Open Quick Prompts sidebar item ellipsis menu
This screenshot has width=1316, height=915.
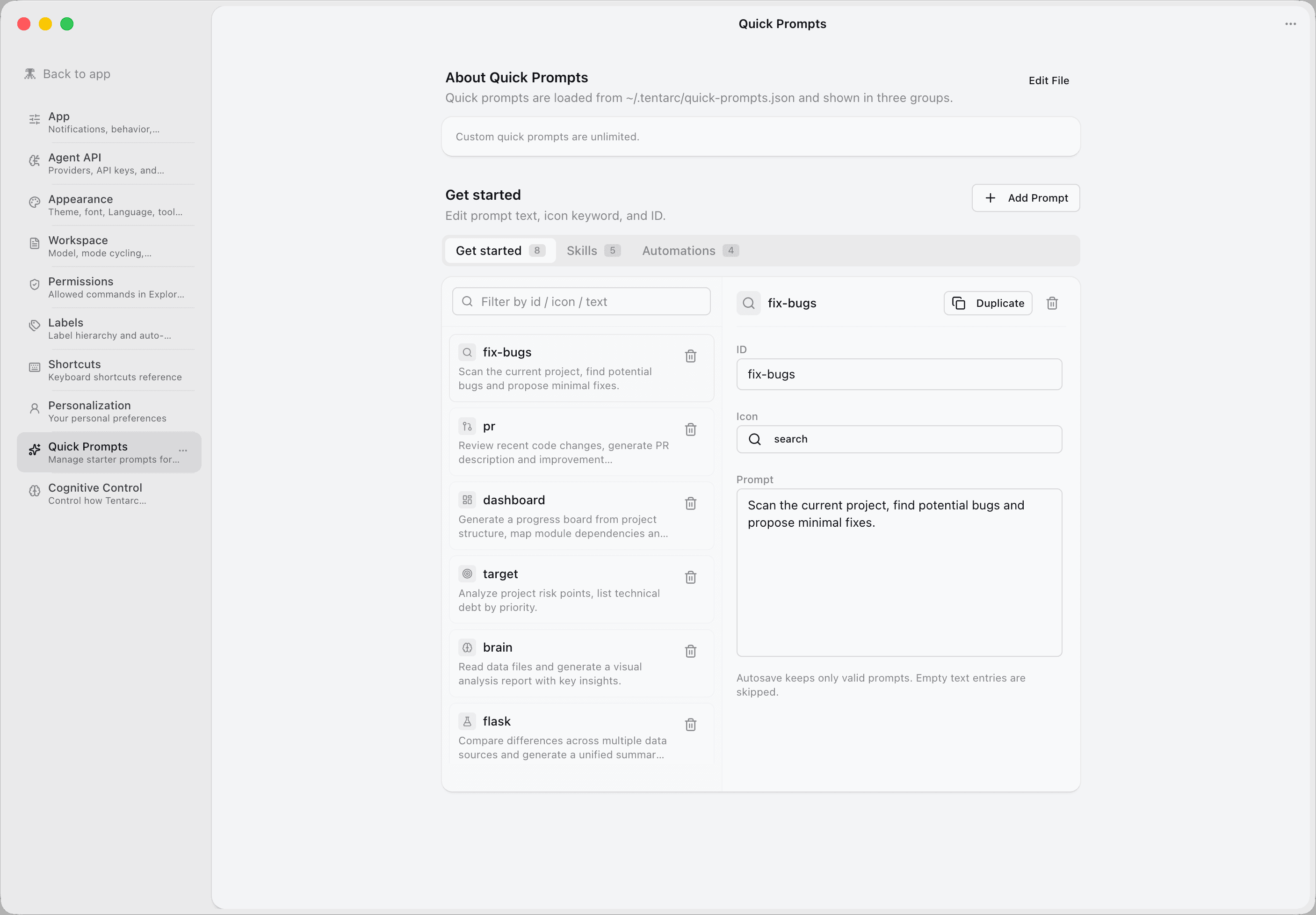click(x=183, y=450)
